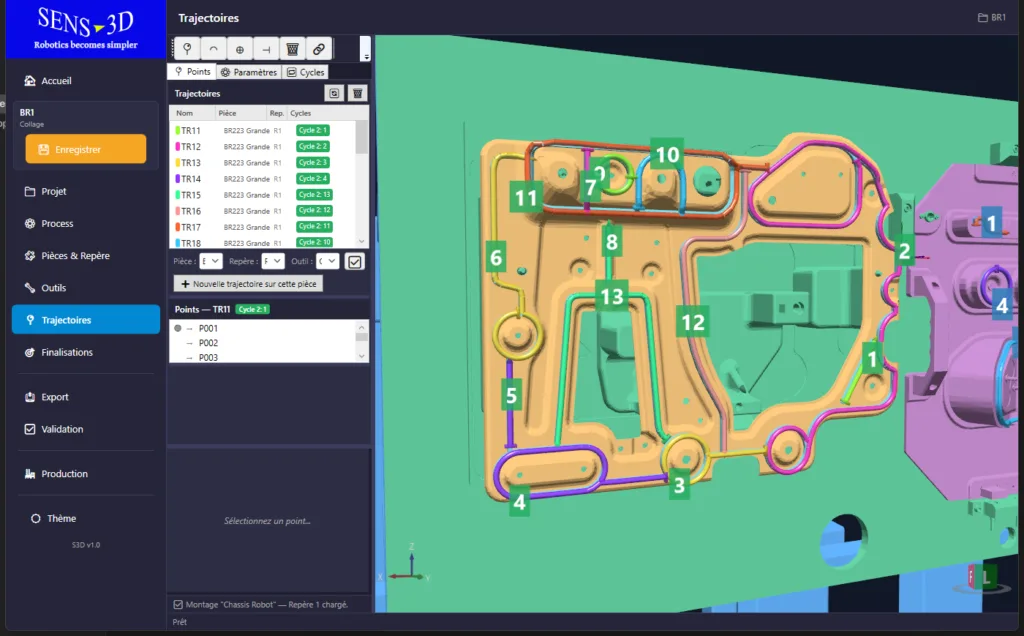Open the Outil dropdown
Viewport: 1024px width, 636px height.
point(327,261)
